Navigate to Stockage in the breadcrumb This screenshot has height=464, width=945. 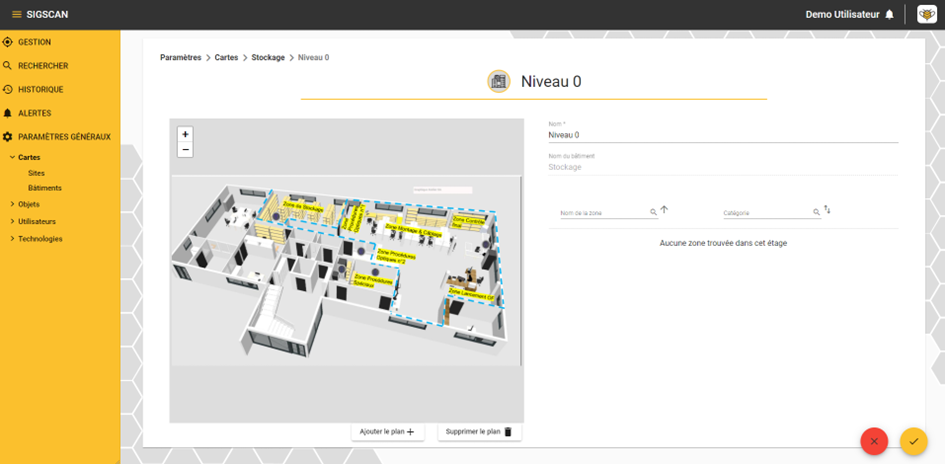coord(268,57)
